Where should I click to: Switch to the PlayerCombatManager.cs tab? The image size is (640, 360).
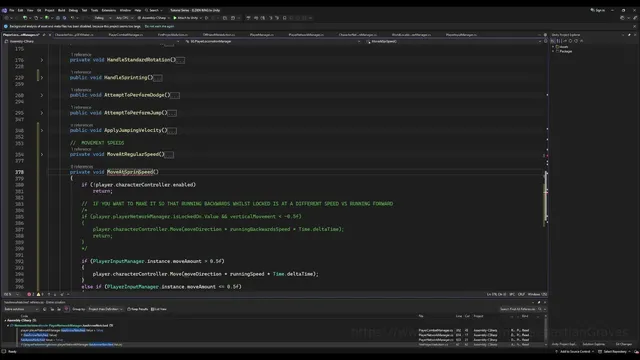pyautogui.click(x=125, y=35)
